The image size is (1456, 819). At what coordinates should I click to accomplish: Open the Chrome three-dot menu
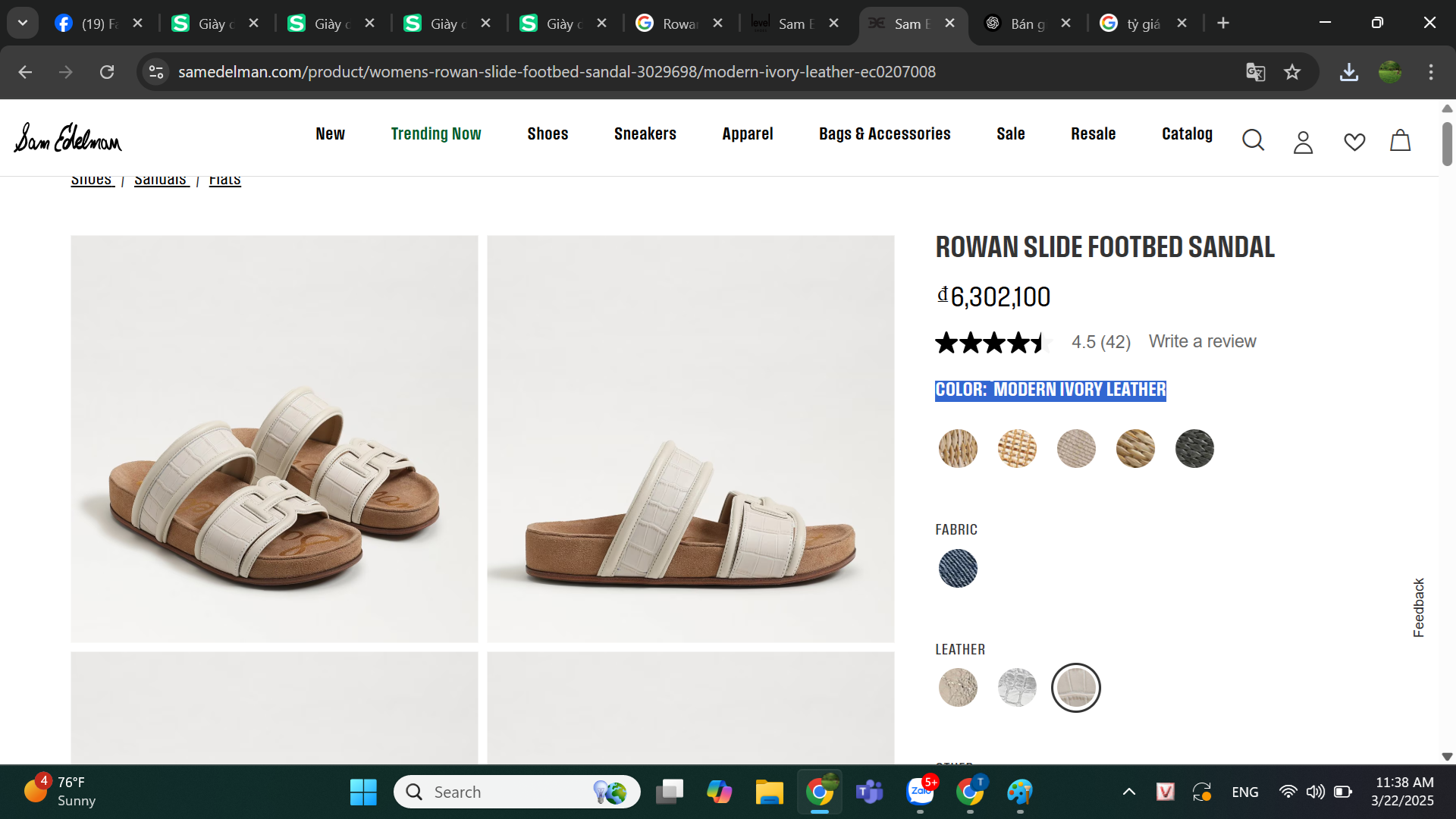click(1430, 72)
